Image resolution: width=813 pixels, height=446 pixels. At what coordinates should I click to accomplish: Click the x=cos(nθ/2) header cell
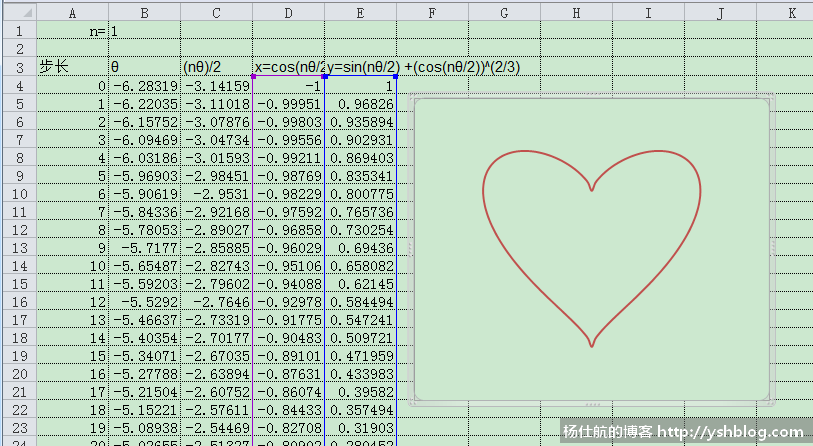click(289, 67)
